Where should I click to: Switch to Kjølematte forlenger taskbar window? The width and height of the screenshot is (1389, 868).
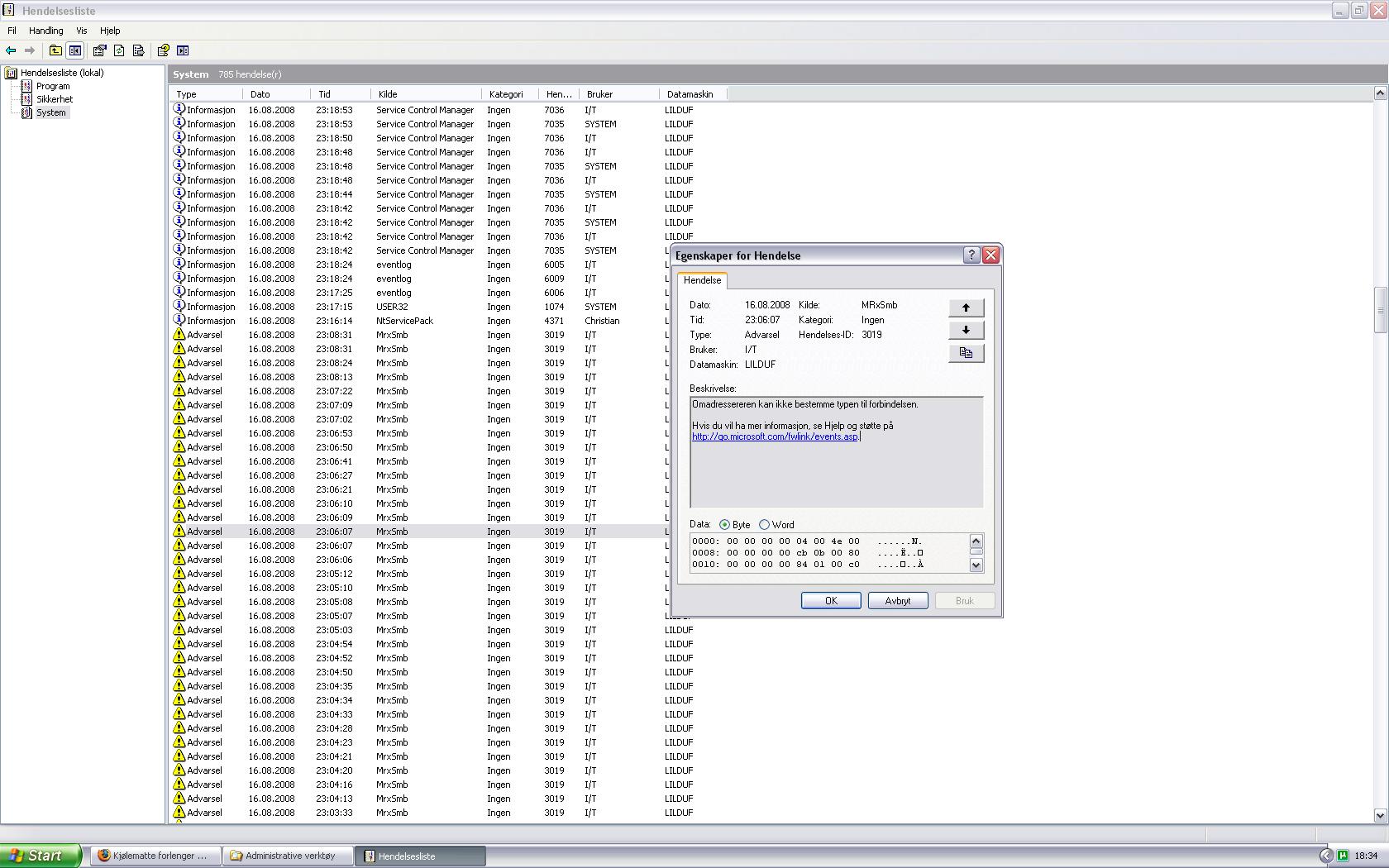tap(155, 856)
